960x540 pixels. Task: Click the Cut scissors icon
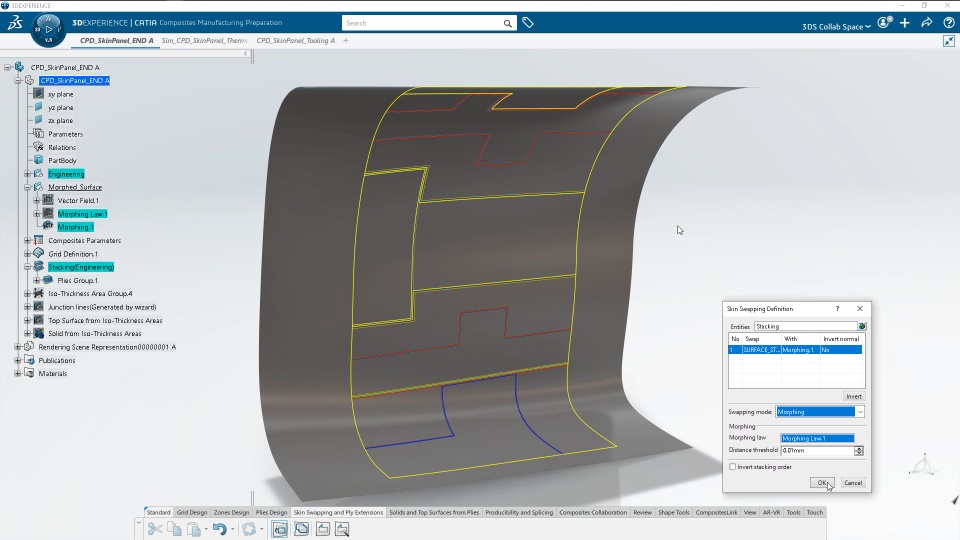155,529
